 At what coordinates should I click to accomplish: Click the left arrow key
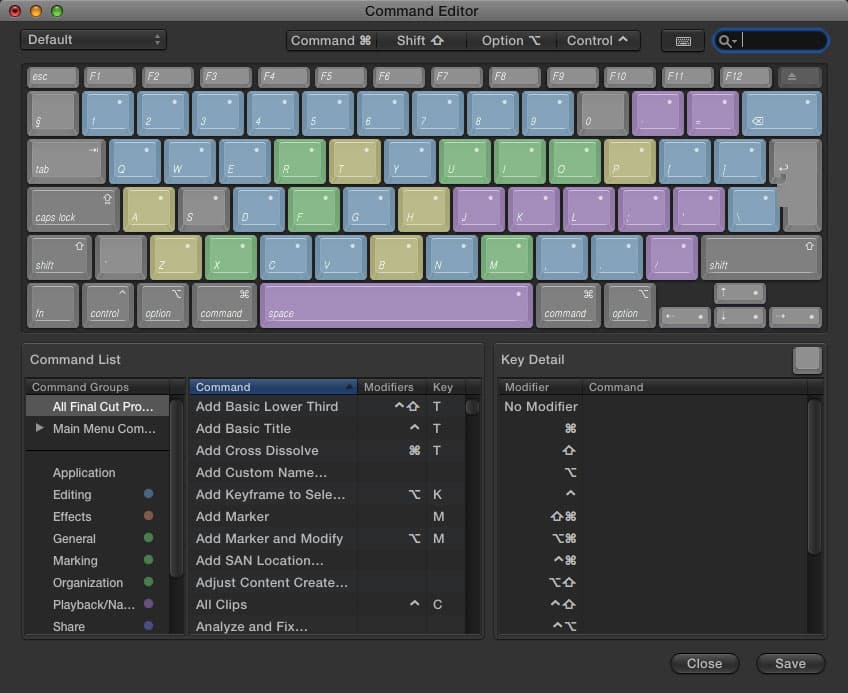coord(685,317)
